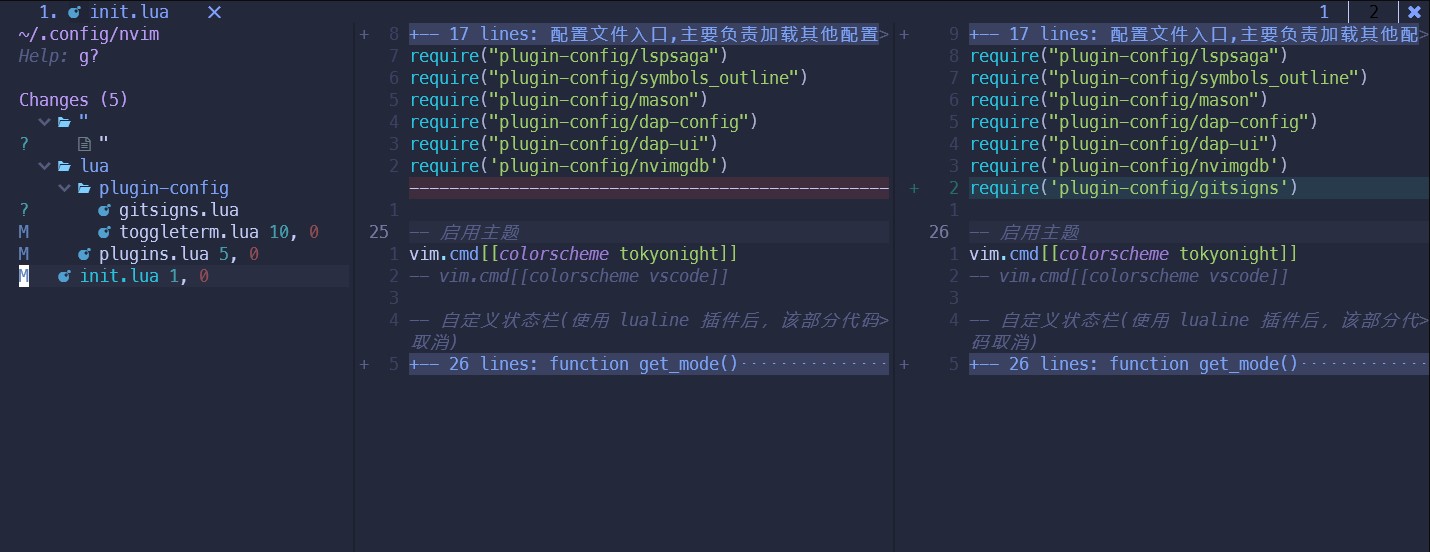Click require dap-config line in right pane

click(1144, 122)
